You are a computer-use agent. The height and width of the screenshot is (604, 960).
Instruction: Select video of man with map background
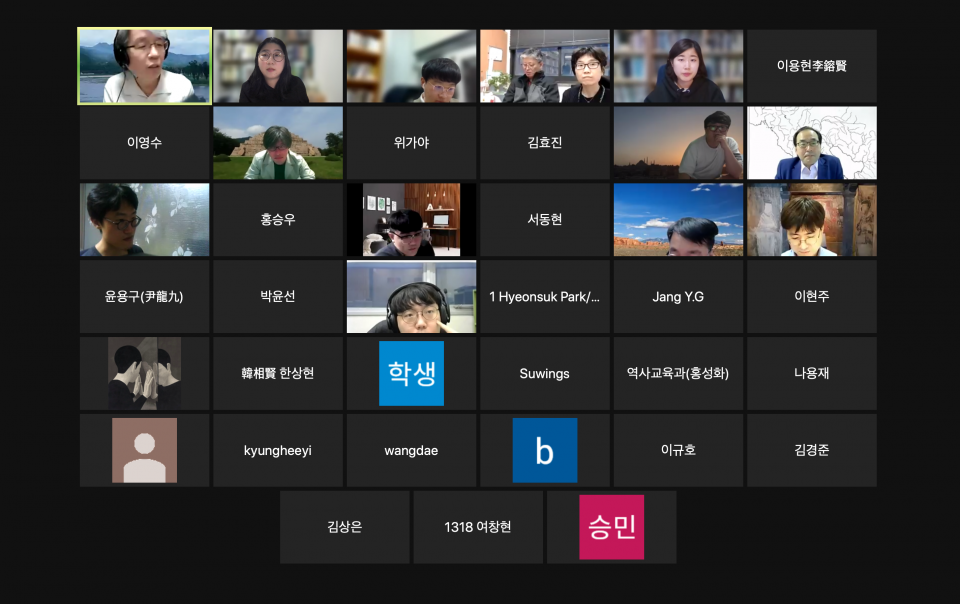coord(812,143)
